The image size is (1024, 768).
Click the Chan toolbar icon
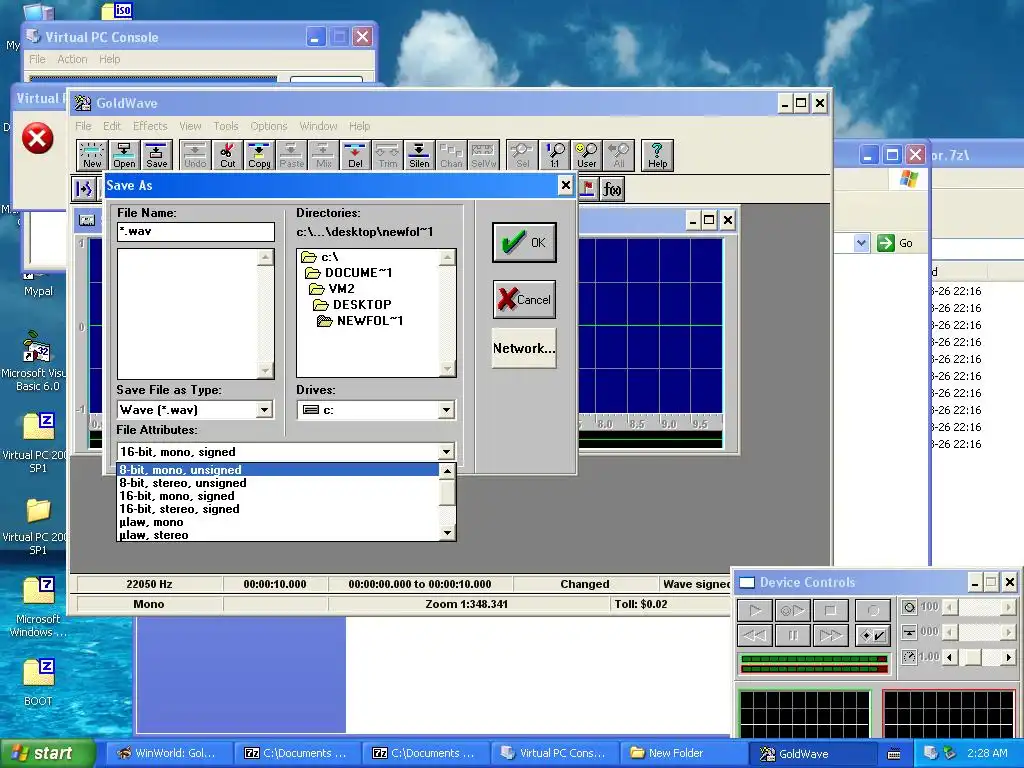coord(451,155)
